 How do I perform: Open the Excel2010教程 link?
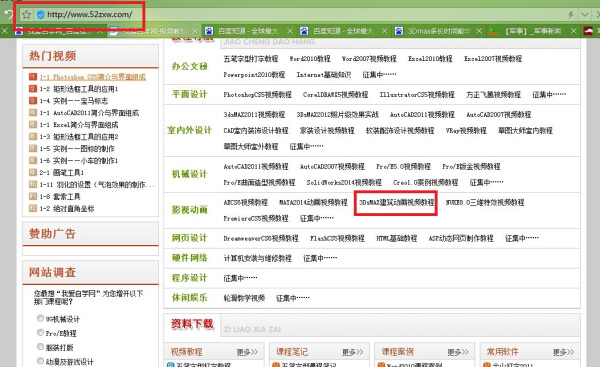coord(430,59)
